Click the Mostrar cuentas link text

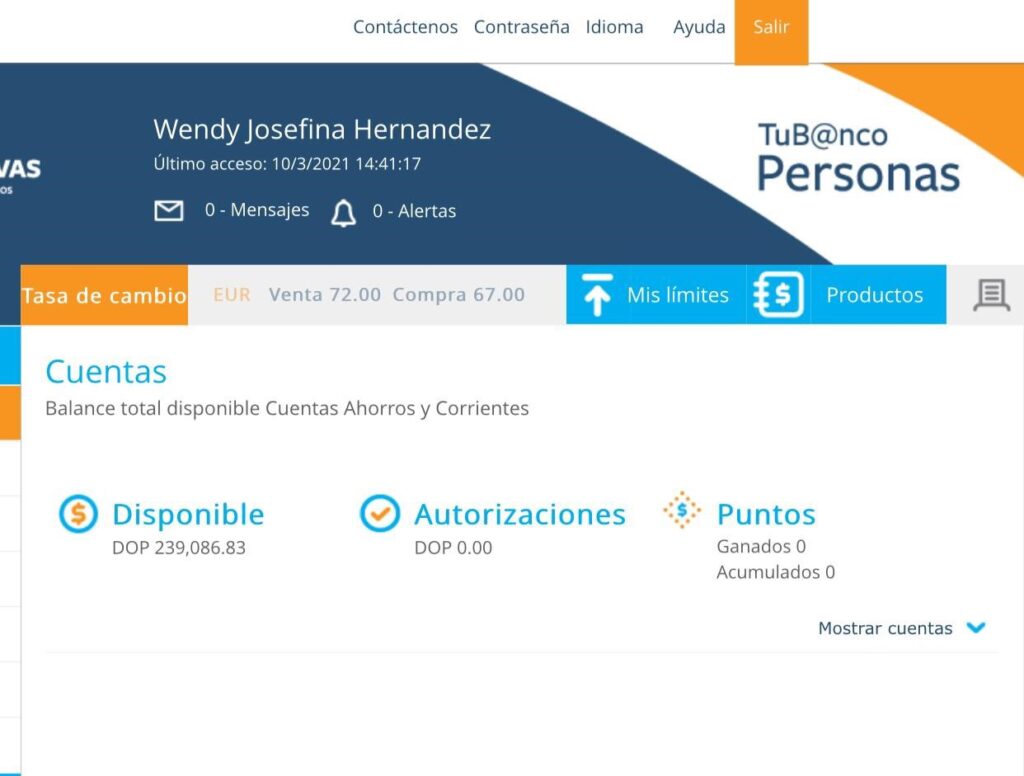885,629
